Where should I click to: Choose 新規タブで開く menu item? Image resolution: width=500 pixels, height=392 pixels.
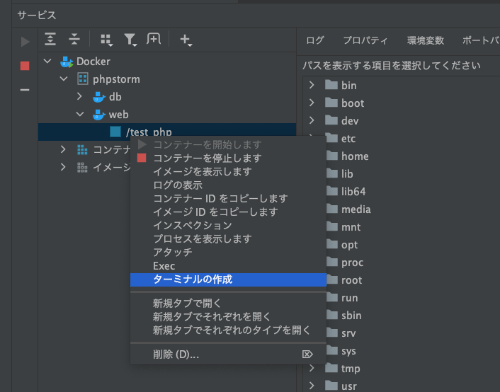coord(228,303)
